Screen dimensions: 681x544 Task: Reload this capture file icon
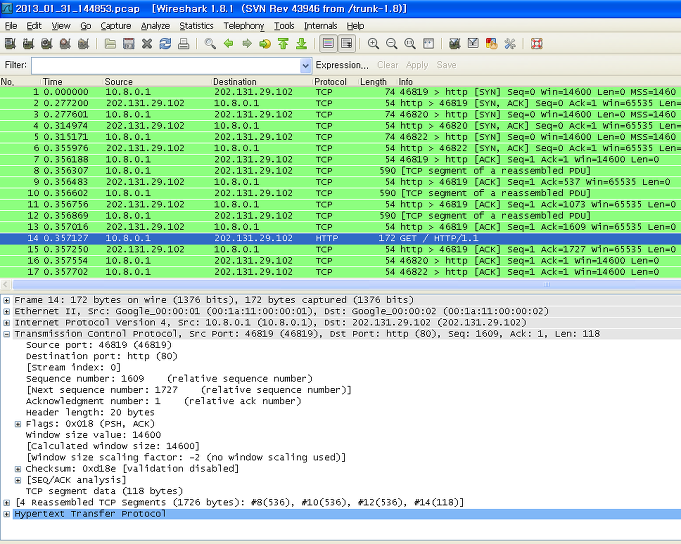pos(165,43)
